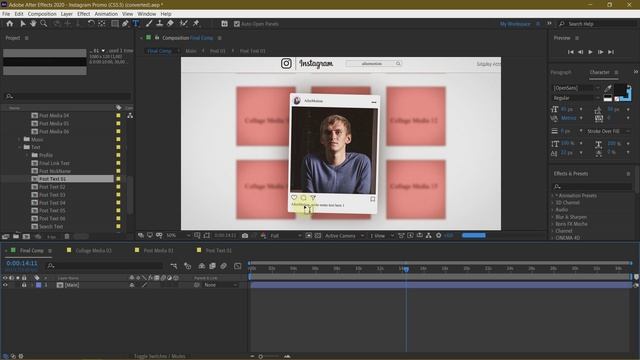This screenshot has width=640, height=360.
Task: Hide the Main layer with eye toggle
Action: coord(5,285)
